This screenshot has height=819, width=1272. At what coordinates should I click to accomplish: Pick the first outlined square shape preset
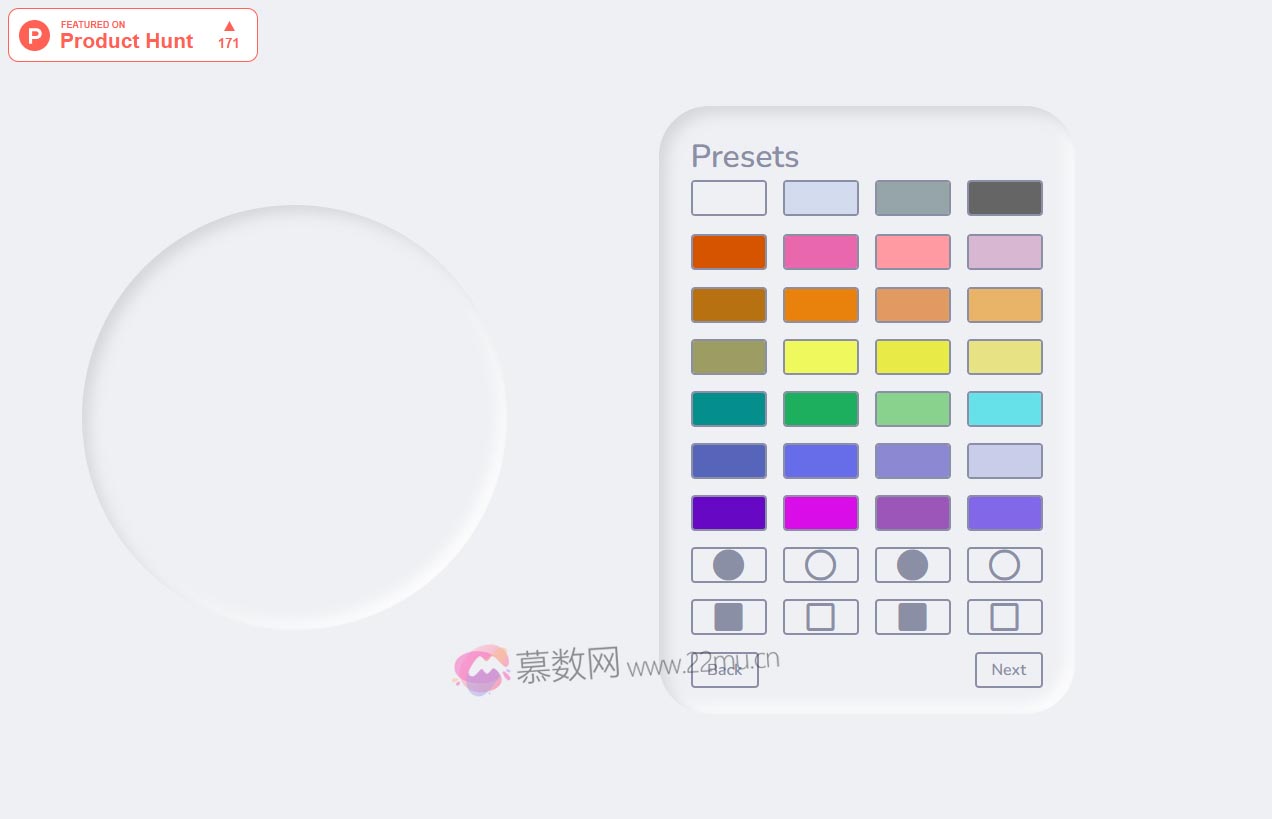820,617
